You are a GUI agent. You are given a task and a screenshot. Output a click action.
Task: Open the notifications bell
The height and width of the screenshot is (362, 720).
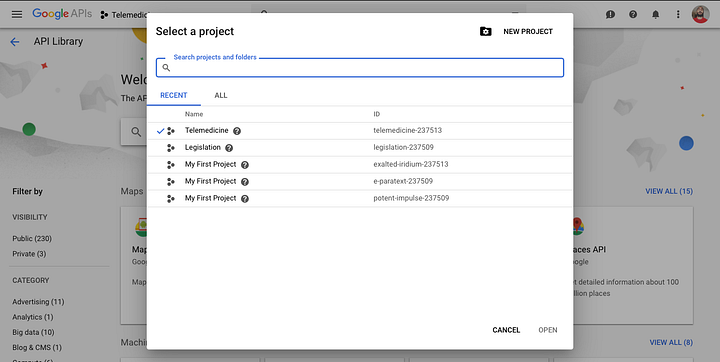(x=655, y=15)
